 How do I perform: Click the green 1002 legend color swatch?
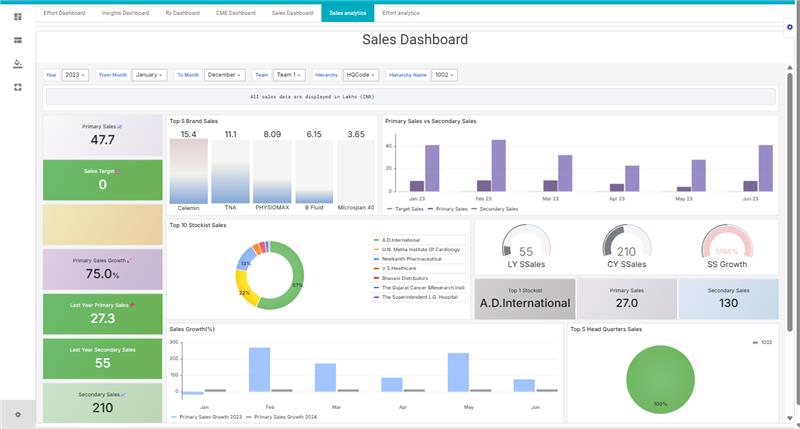pyautogui.click(x=754, y=342)
